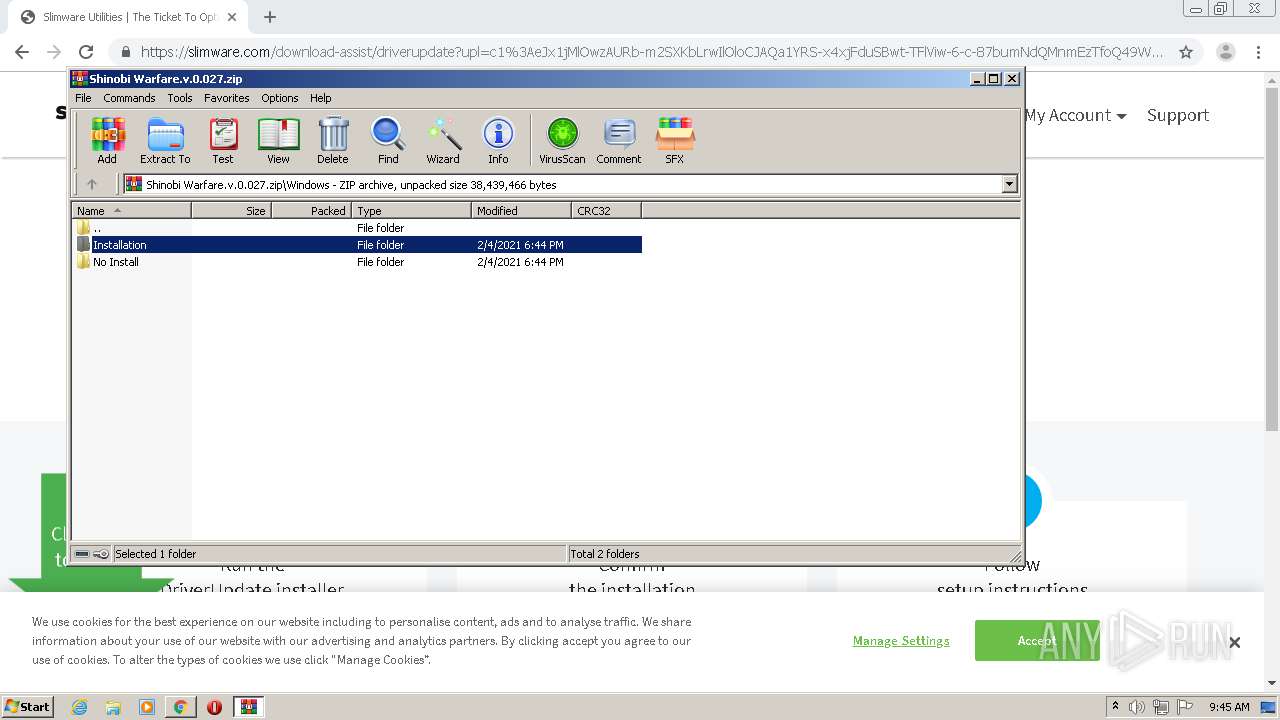This screenshot has width=1280, height=720.
Task: Click the Opera taskbar icon
Action: click(214, 707)
